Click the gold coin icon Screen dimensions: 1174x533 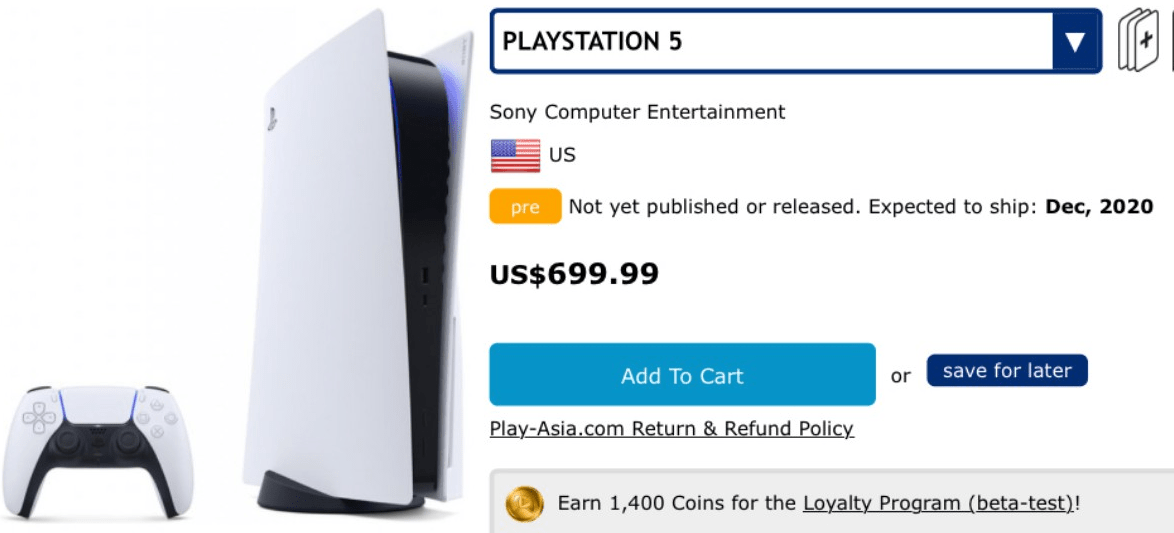tap(524, 503)
